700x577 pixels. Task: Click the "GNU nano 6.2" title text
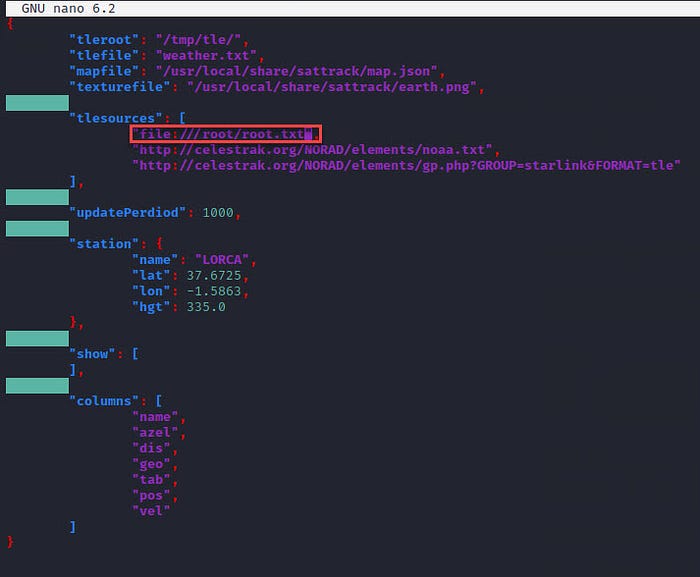click(68, 8)
